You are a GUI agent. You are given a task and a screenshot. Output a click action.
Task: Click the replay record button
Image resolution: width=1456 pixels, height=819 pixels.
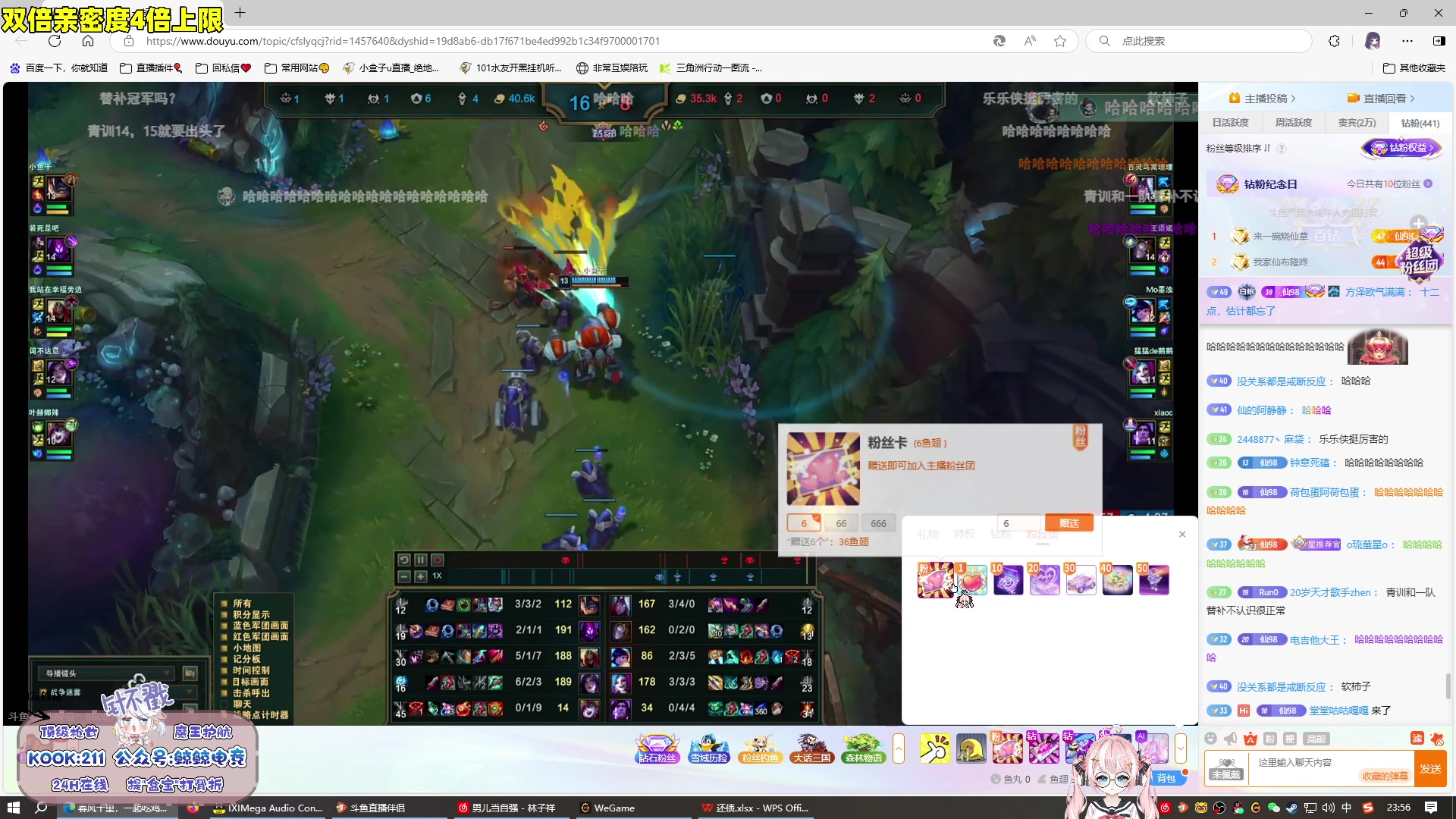[x=438, y=560]
